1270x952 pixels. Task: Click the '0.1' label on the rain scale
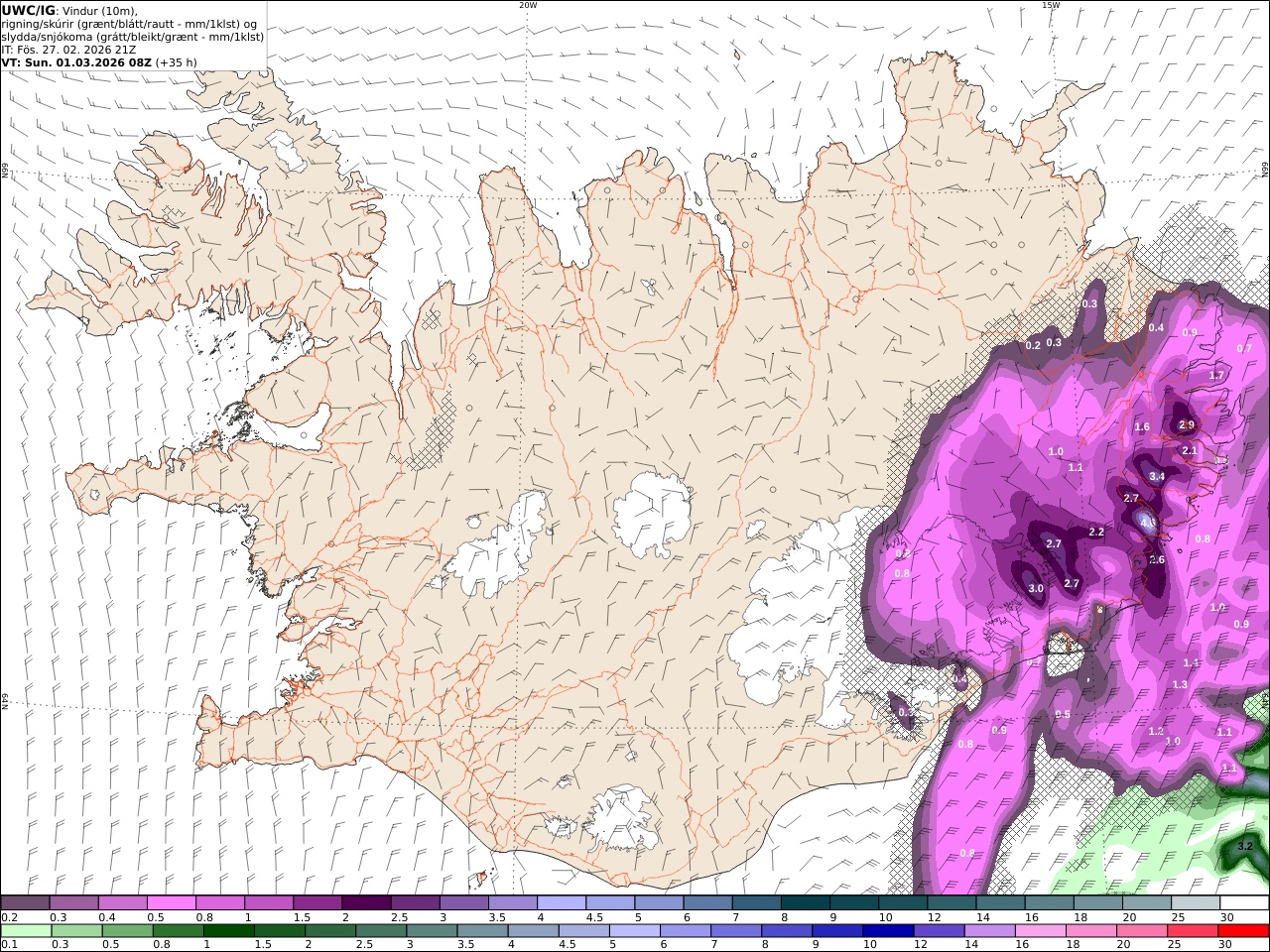(8, 944)
